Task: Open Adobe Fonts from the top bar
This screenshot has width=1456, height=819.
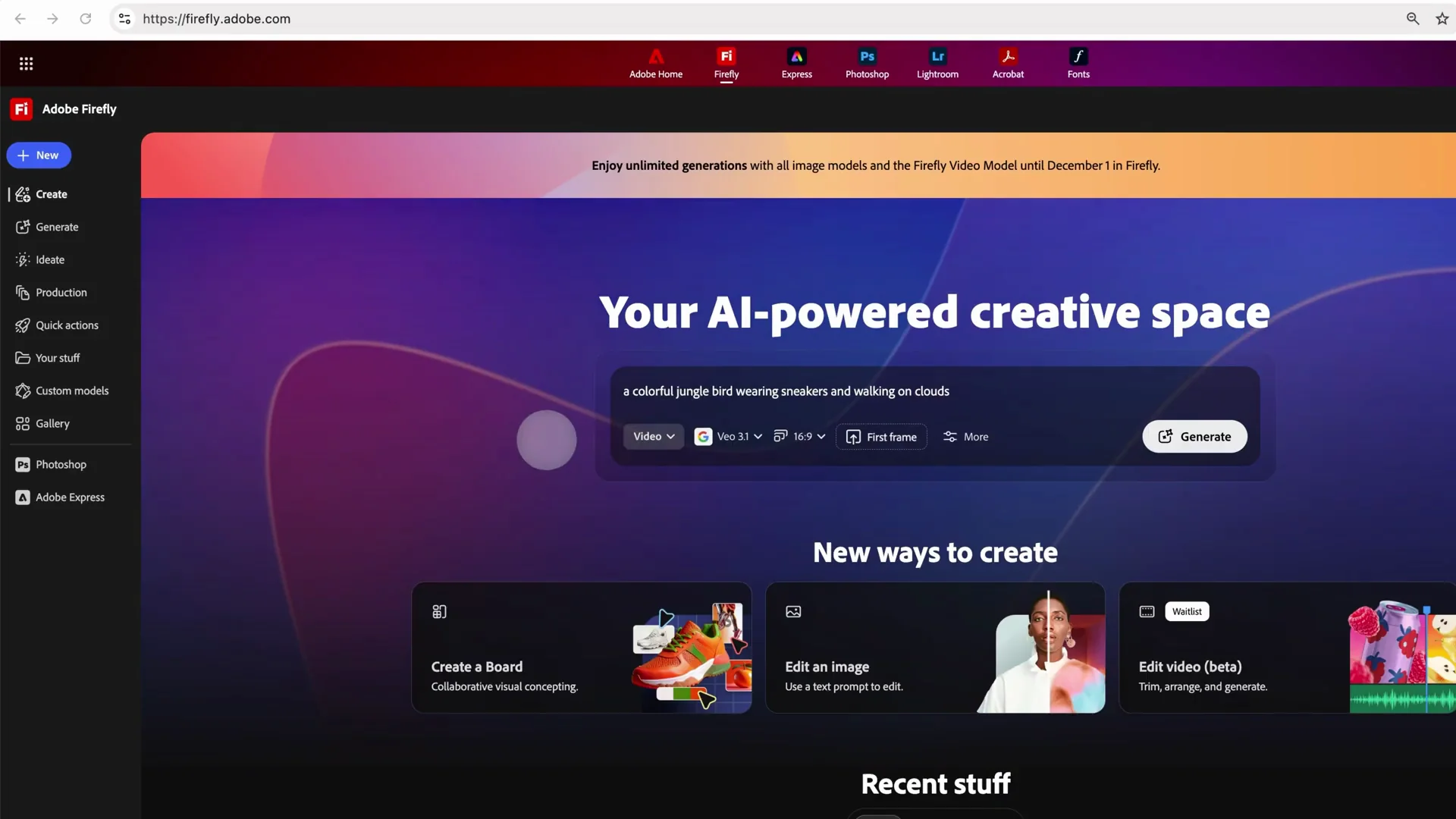Action: pos(1078,64)
